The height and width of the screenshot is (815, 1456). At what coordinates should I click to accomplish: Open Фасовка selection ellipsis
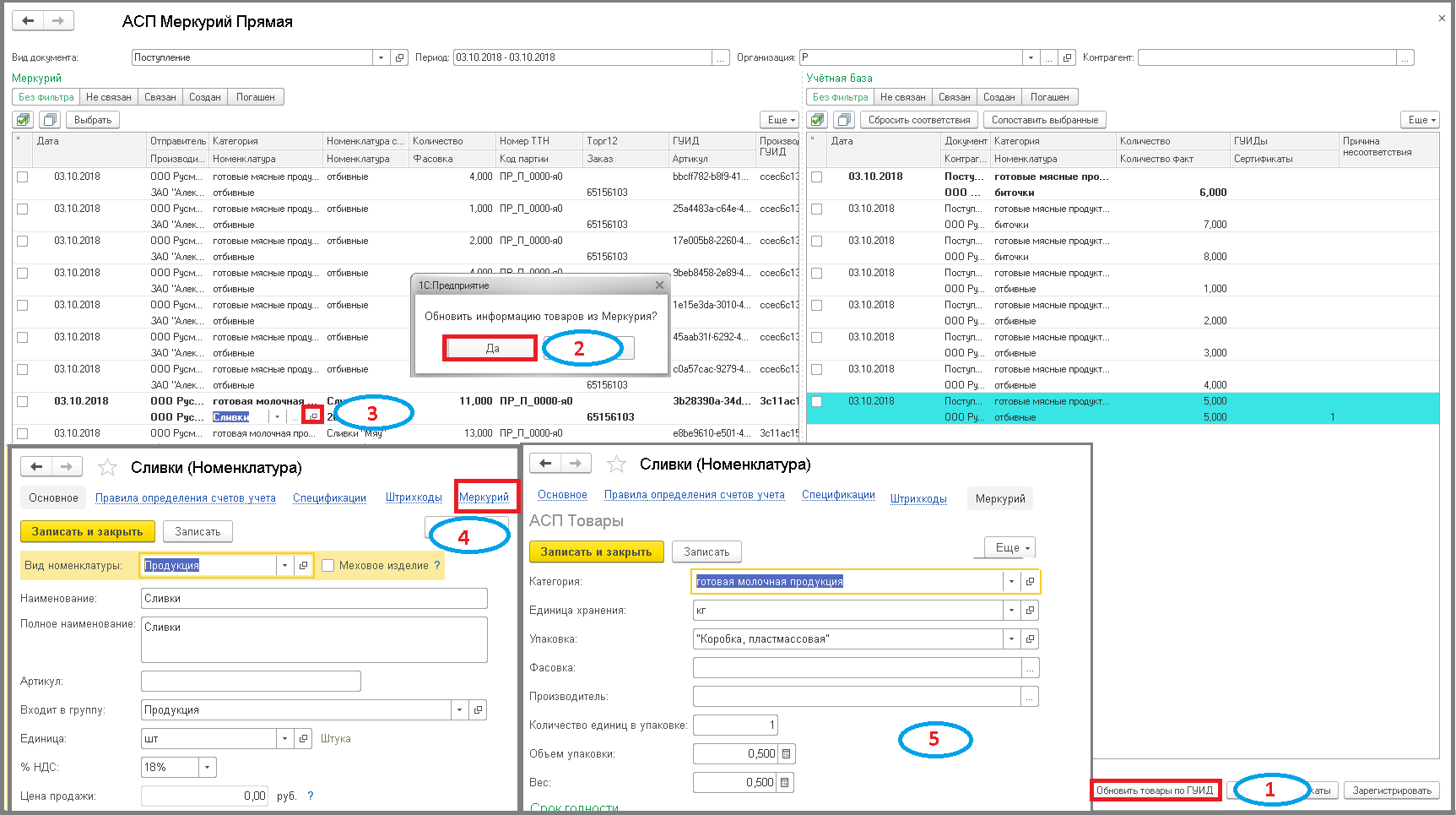1030,668
